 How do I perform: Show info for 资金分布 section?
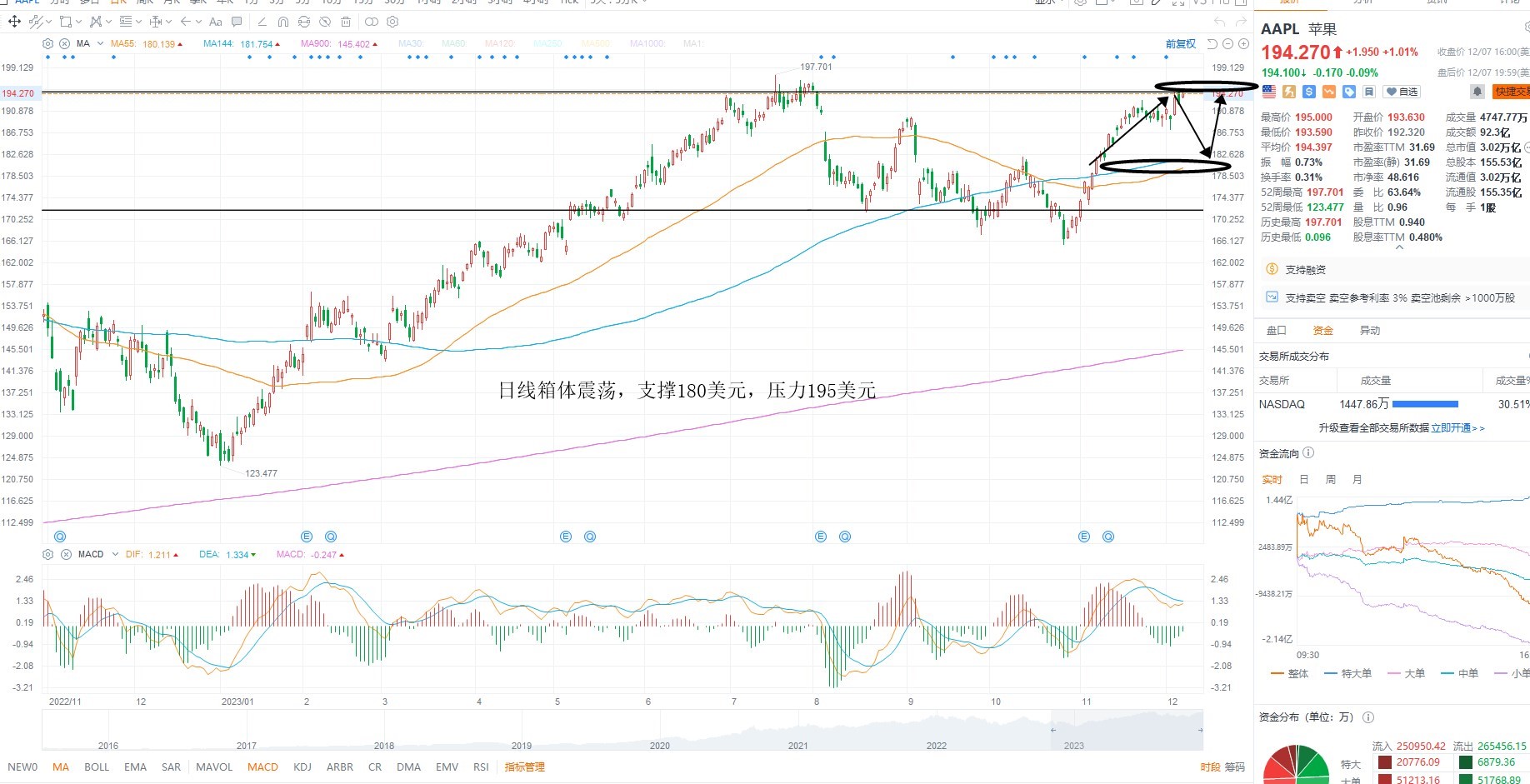click(x=1367, y=717)
